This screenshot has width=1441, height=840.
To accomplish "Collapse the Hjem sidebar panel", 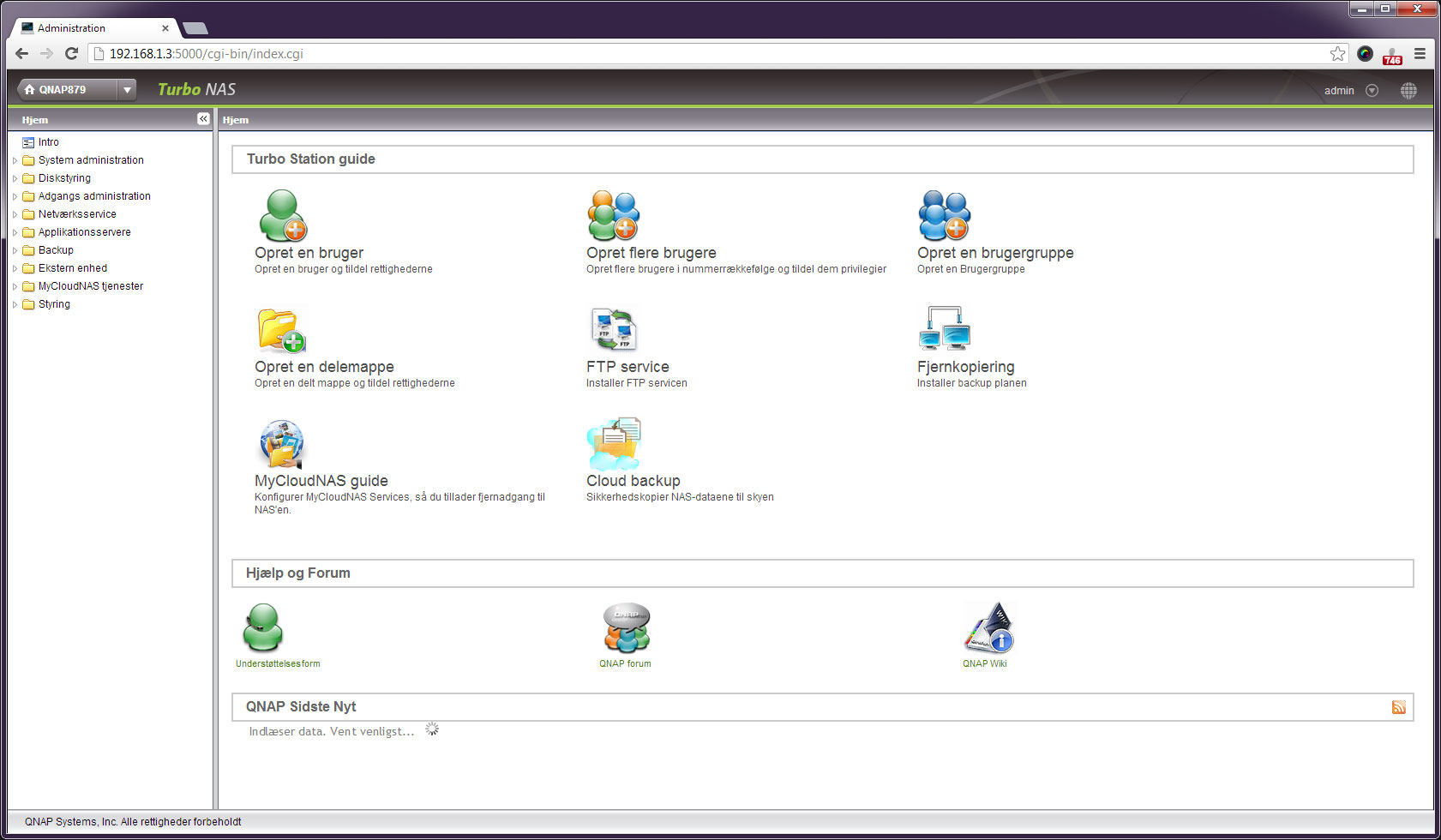I will pos(203,119).
